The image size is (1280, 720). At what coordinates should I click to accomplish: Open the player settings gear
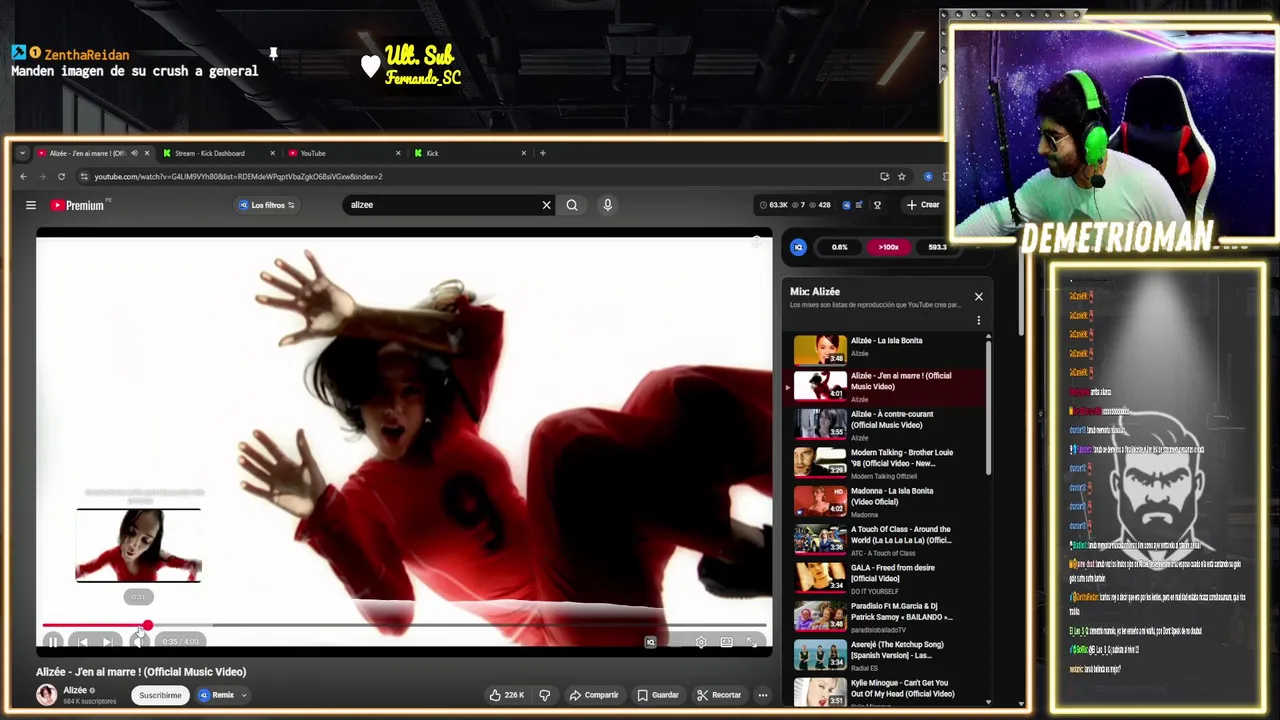coord(701,642)
